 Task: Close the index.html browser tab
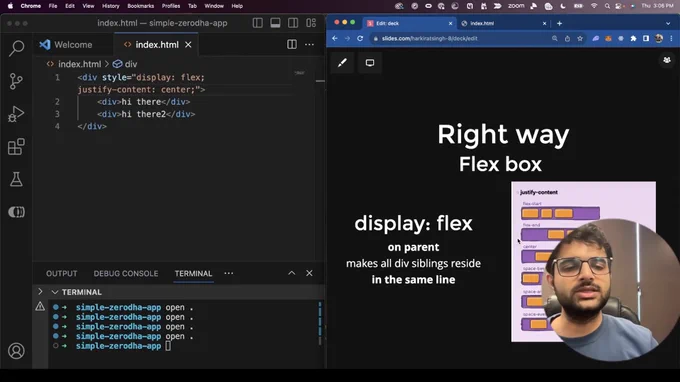544,23
